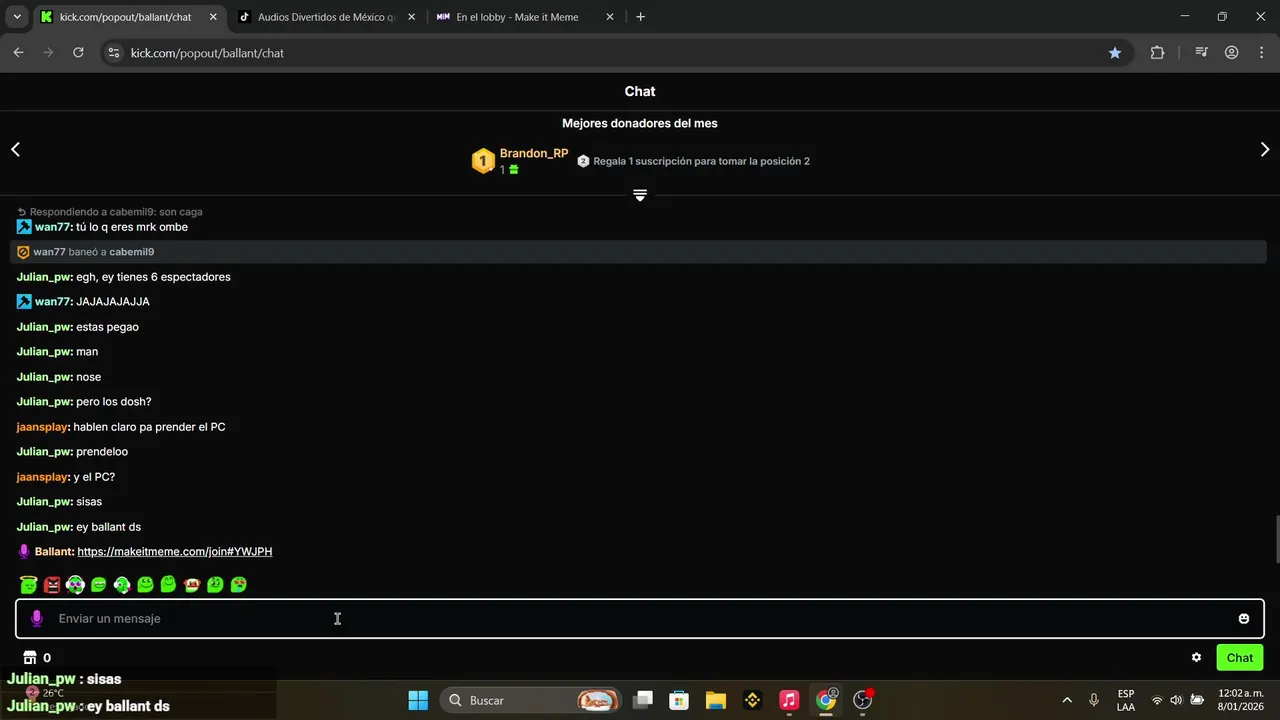Show hidden system tray icons

(1067, 700)
